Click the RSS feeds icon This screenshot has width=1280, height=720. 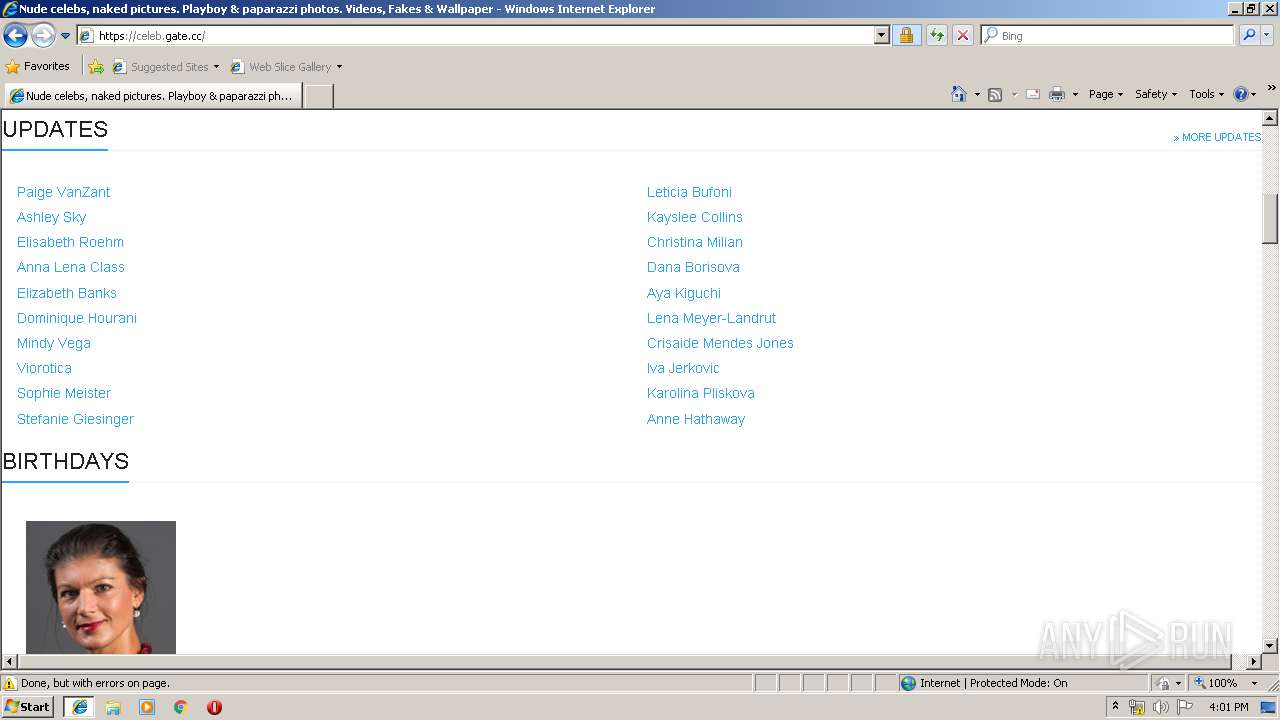(x=995, y=94)
